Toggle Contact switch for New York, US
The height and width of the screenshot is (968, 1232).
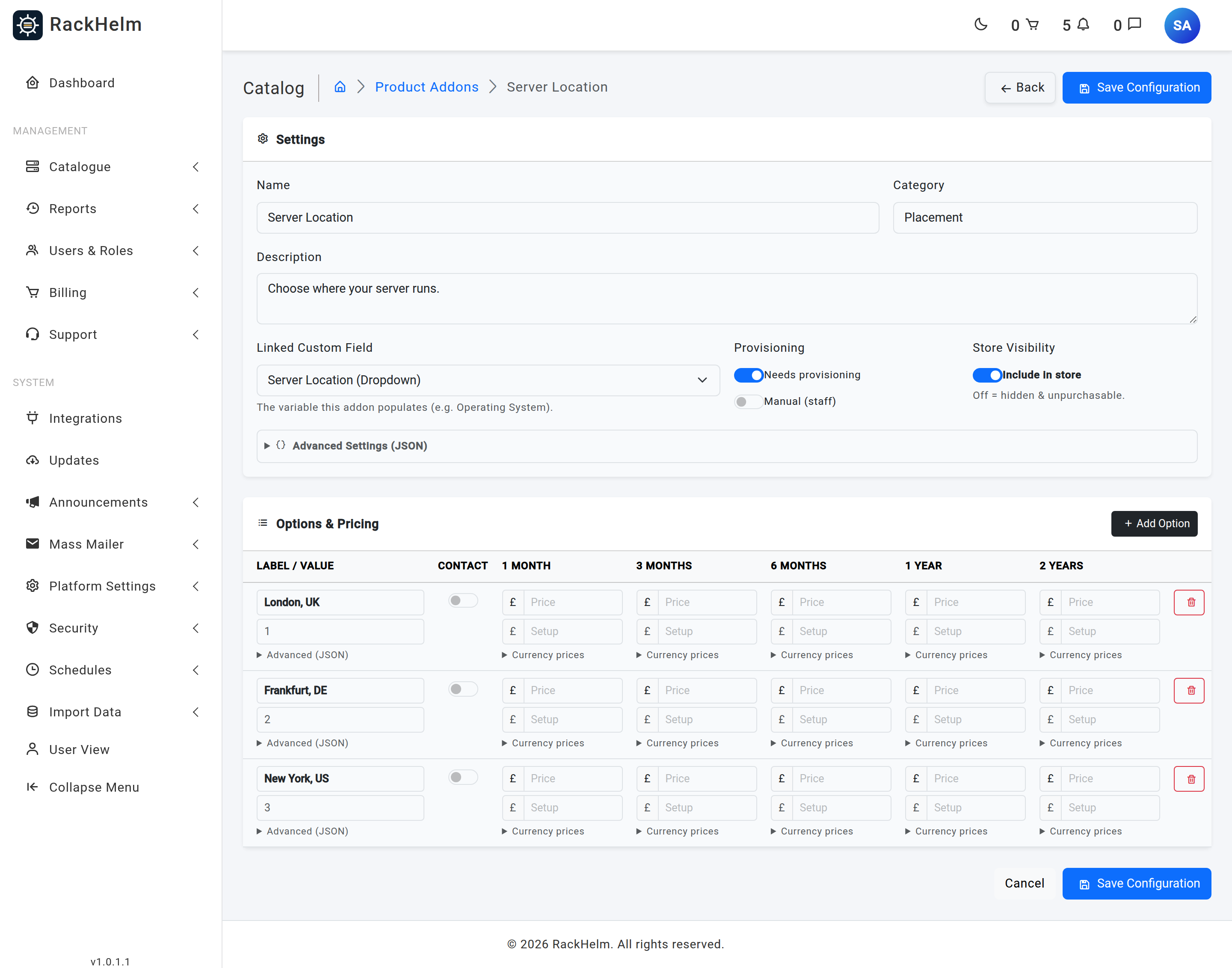463,777
